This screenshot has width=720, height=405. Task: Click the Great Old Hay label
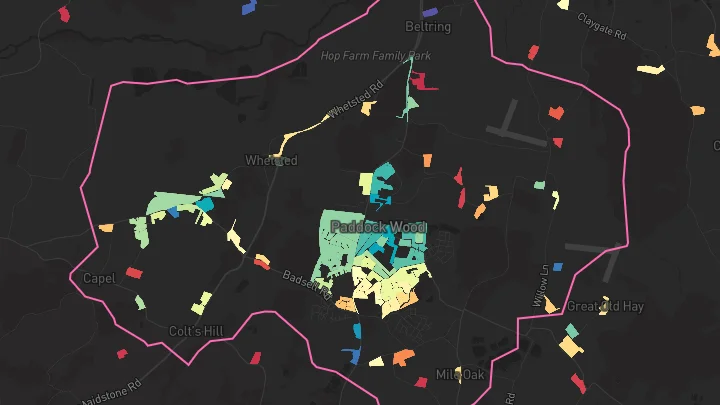click(606, 306)
